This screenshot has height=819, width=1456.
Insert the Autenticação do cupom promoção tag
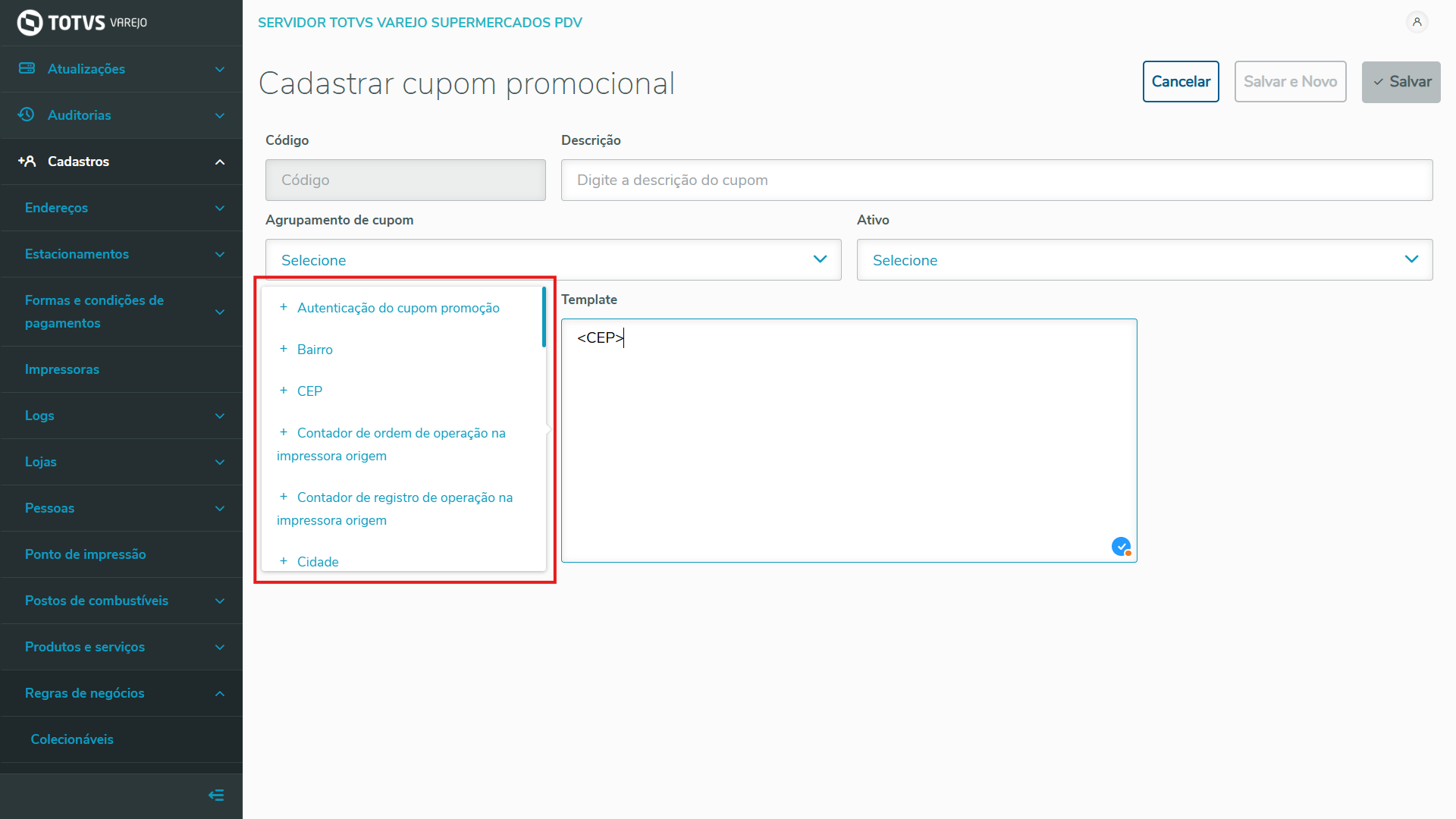(397, 308)
